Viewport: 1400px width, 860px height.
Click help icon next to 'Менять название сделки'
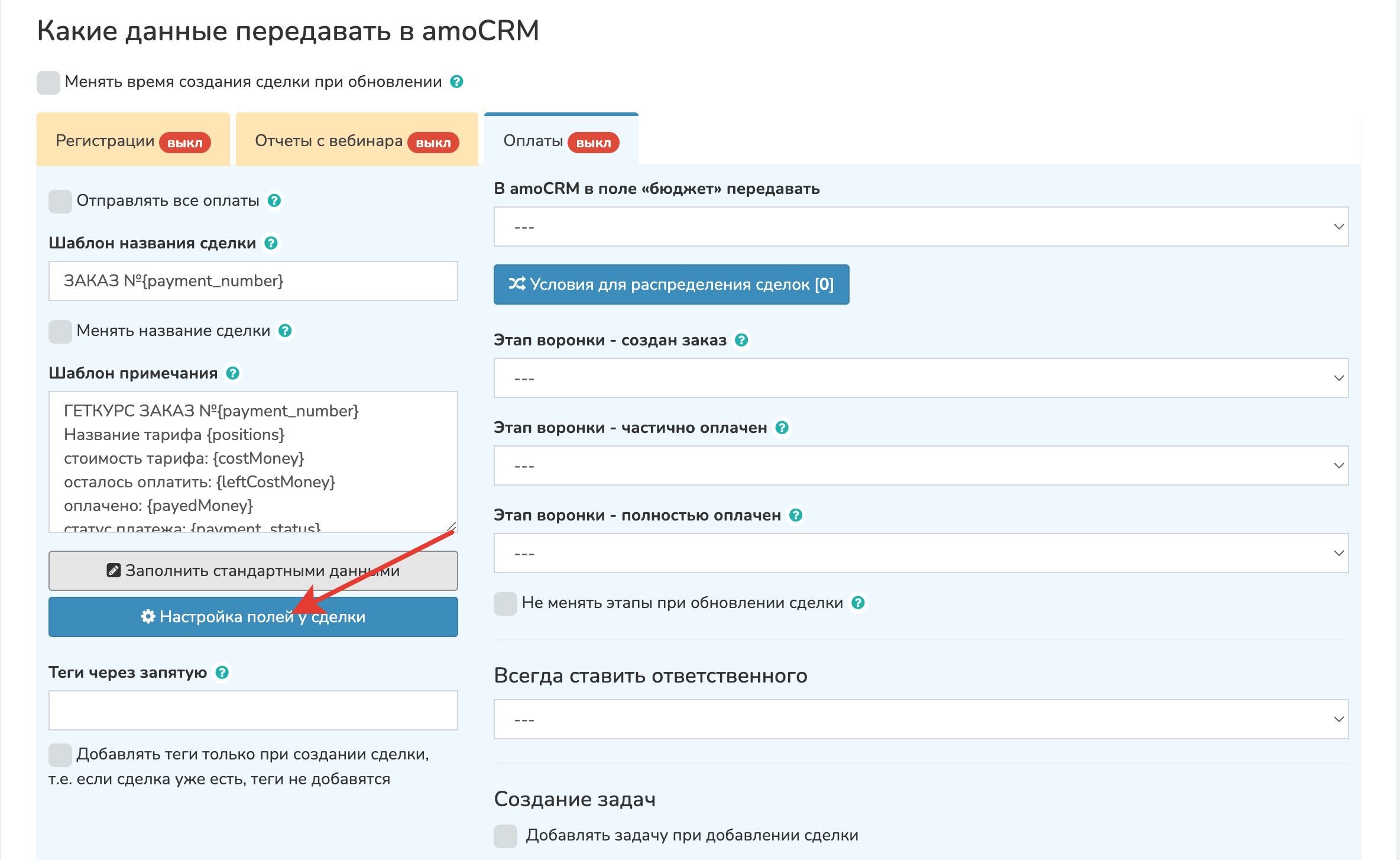tap(285, 331)
